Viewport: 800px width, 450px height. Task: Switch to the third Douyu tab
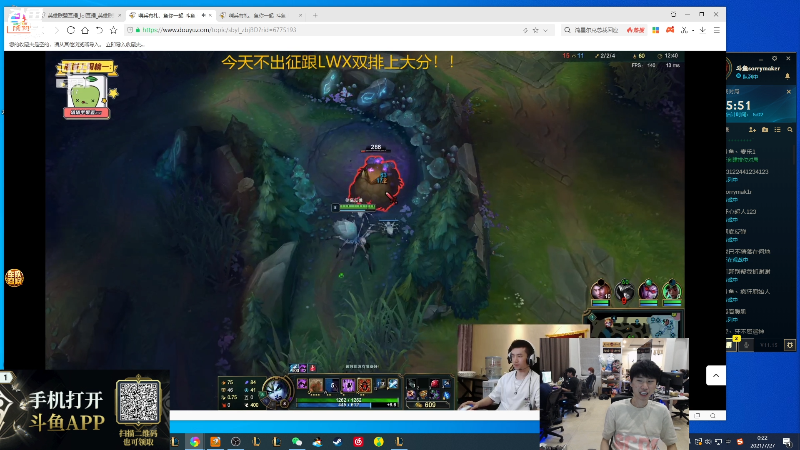[x=259, y=15]
